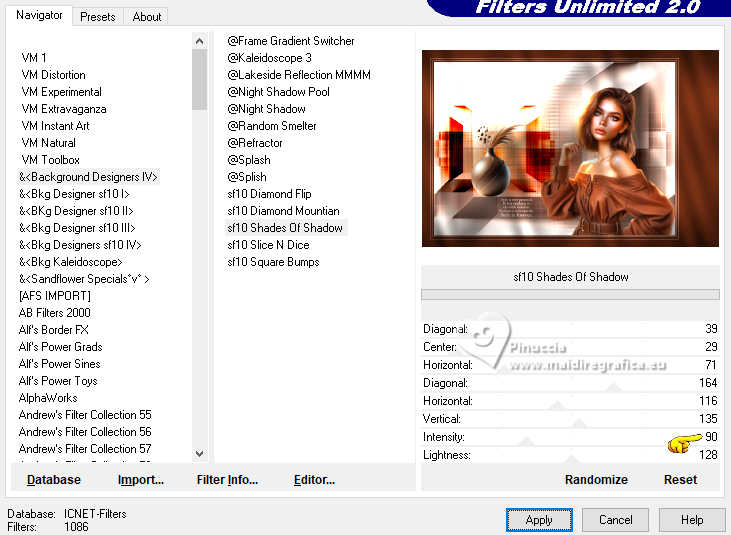Choose the @Night Shadow filter
The image size is (731, 535).
(x=266, y=109)
